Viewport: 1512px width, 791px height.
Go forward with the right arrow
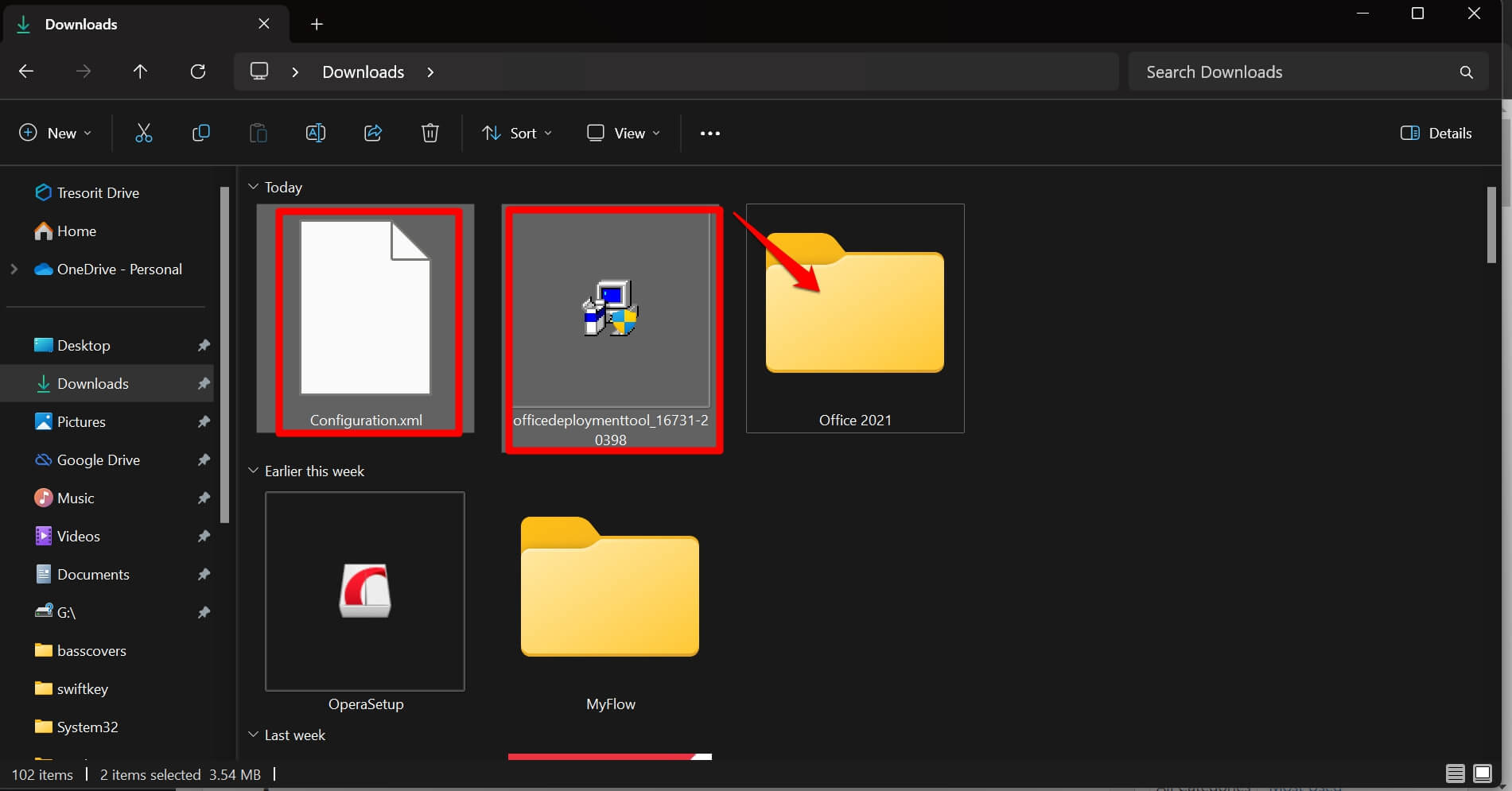click(84, 72)
